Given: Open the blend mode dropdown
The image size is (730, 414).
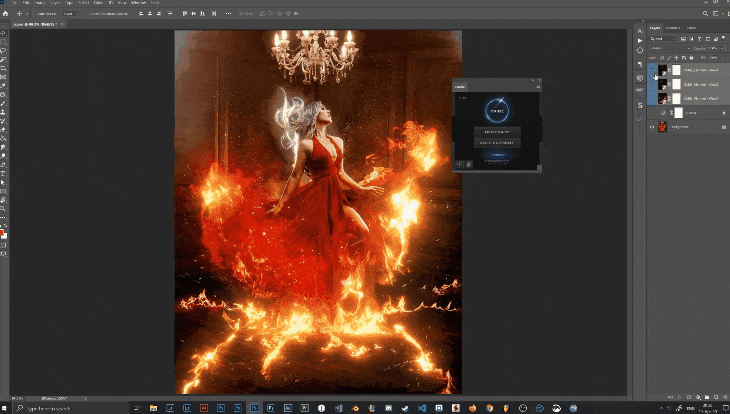Looking at the screenshot, I should click(x=670, y=48).
